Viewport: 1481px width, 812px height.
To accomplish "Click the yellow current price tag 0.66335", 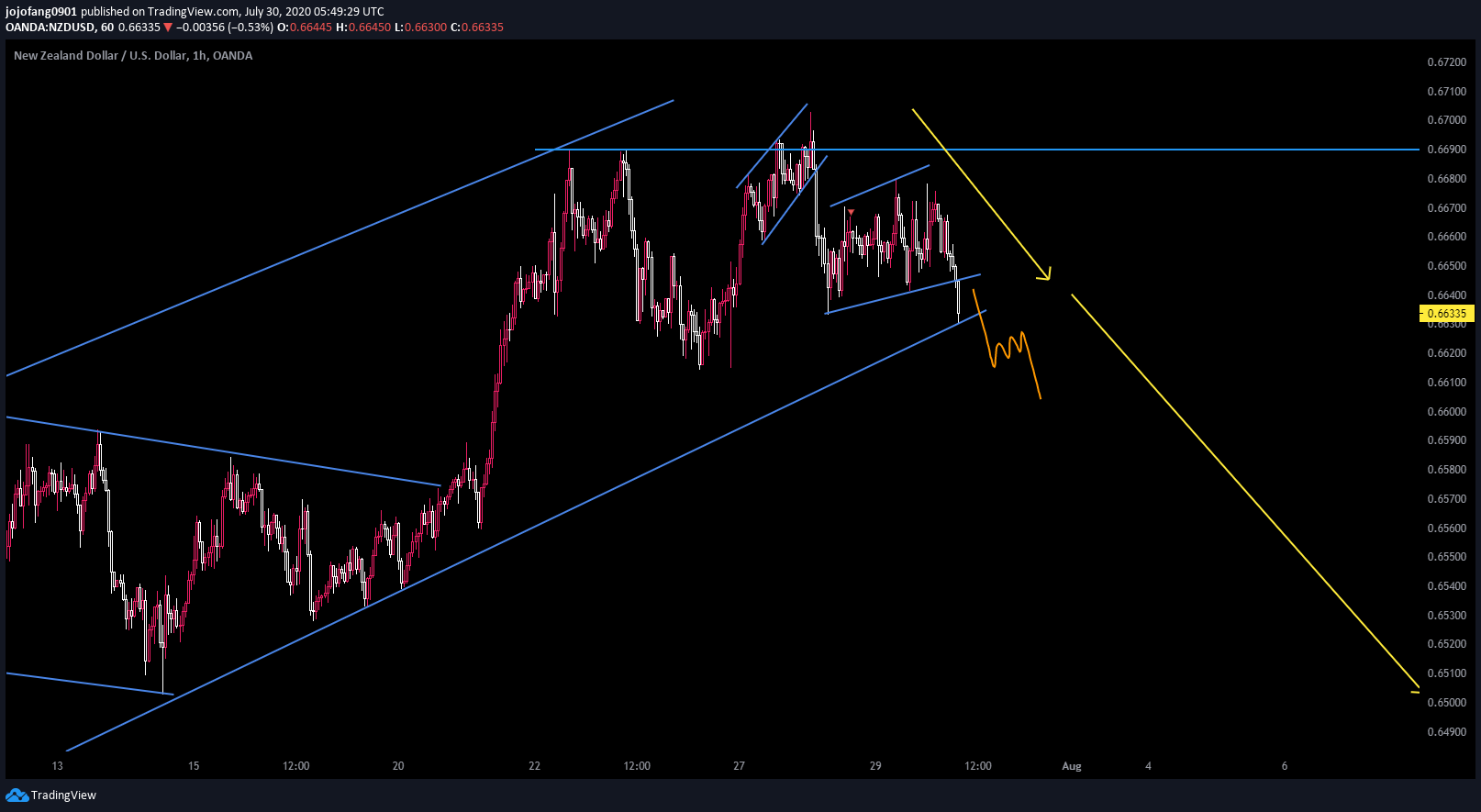I will click(x=1447, y=314).
